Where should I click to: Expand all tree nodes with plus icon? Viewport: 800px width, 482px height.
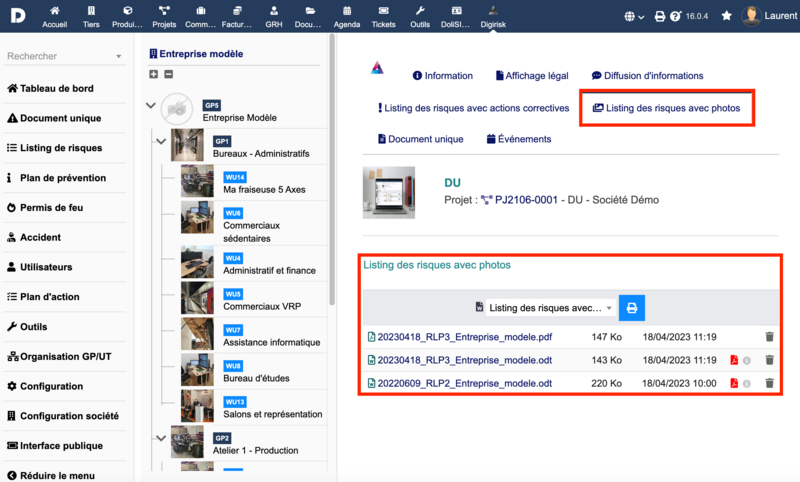coord(154,74)
